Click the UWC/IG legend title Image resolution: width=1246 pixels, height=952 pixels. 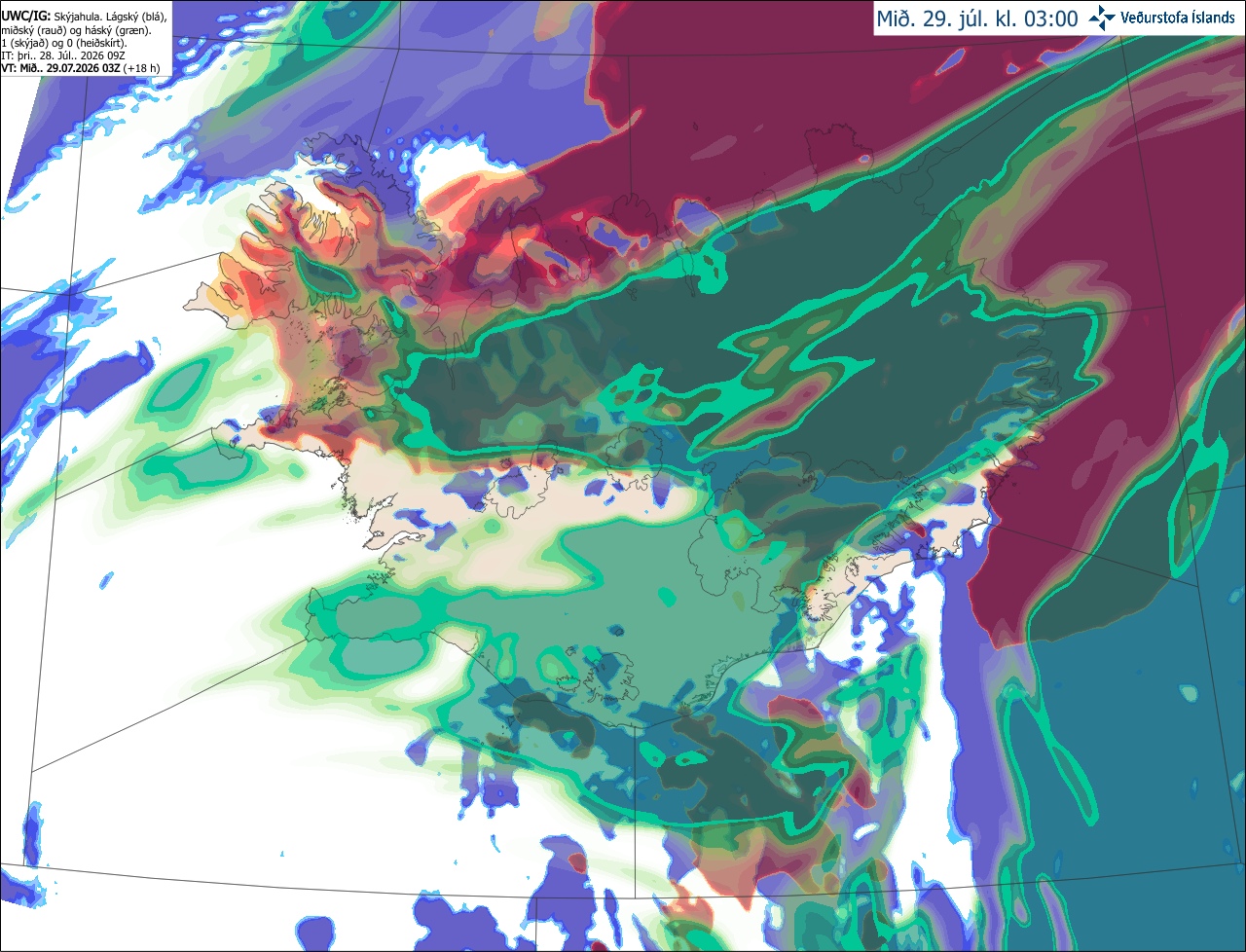[x=26, y=17]
